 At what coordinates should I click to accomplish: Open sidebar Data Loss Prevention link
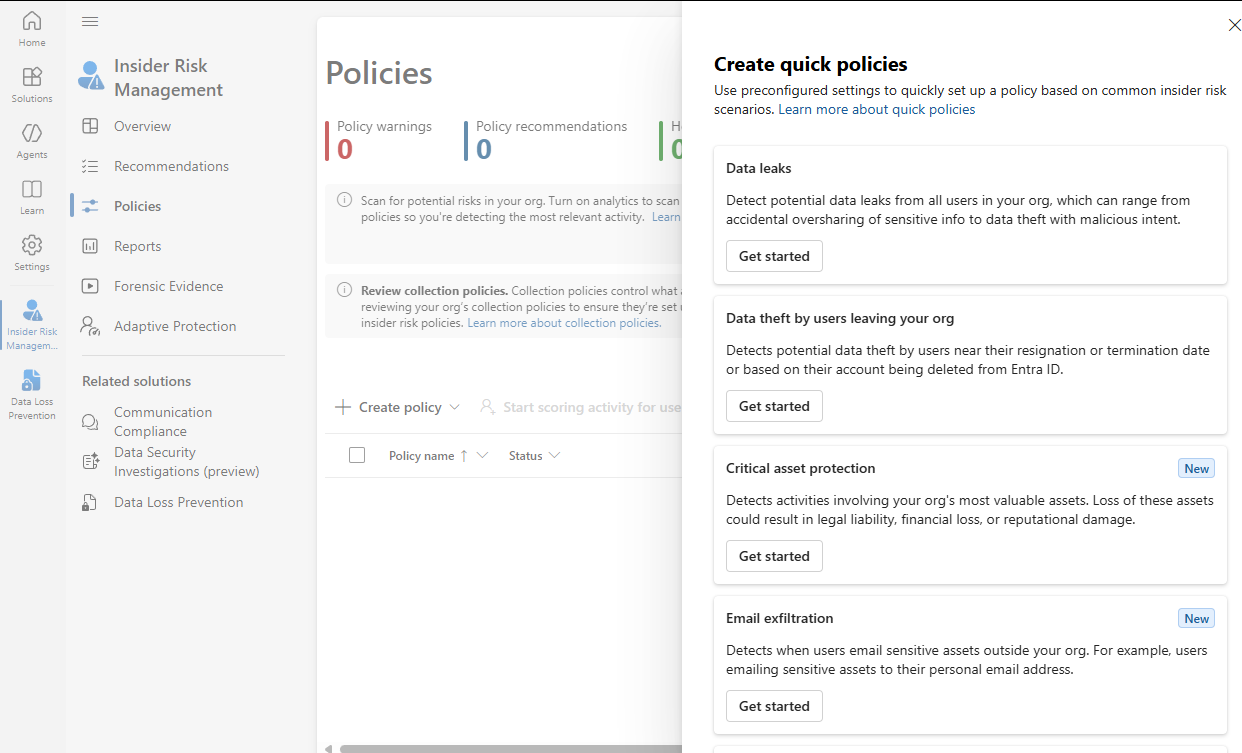[179, 502]
